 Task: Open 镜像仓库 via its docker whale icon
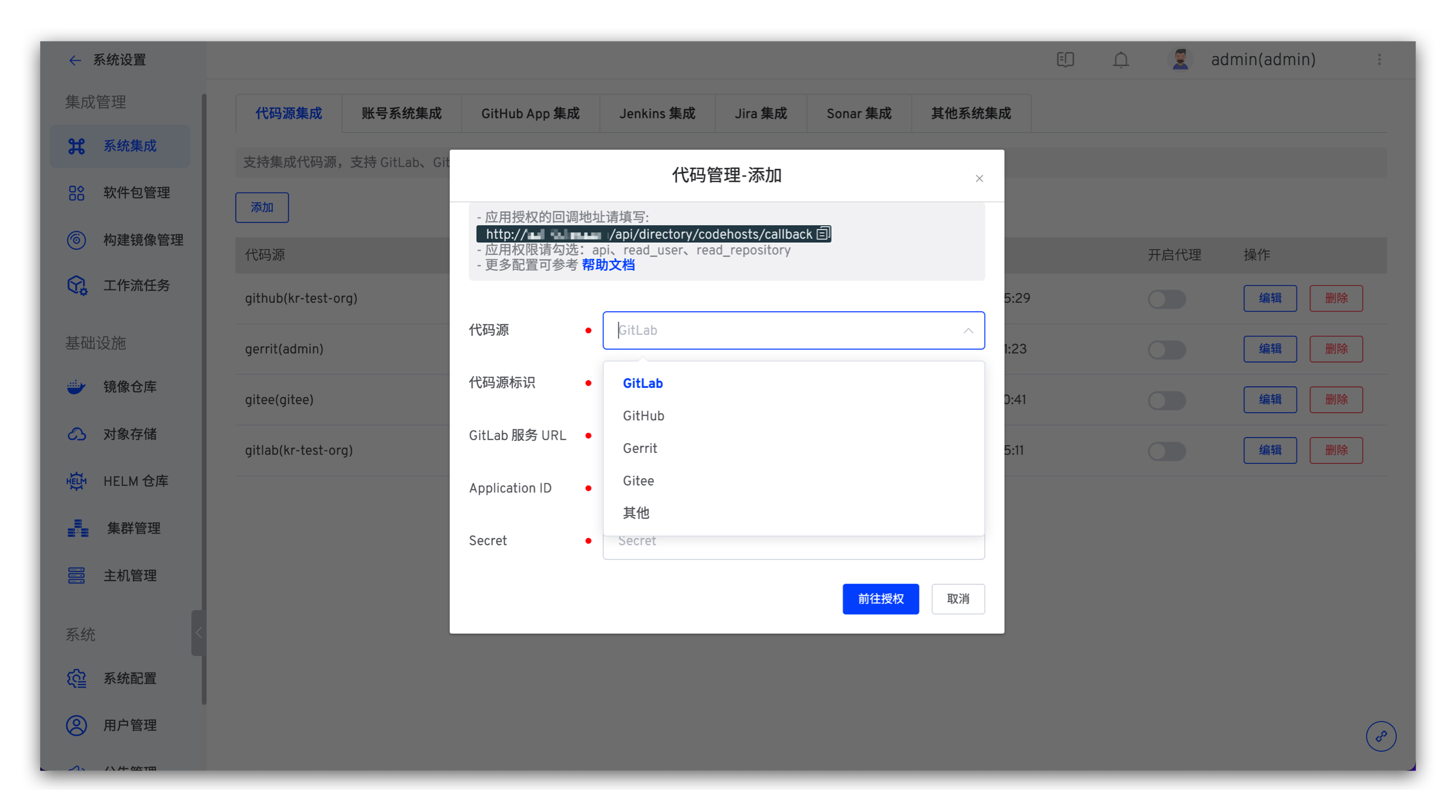pos(76,387)
